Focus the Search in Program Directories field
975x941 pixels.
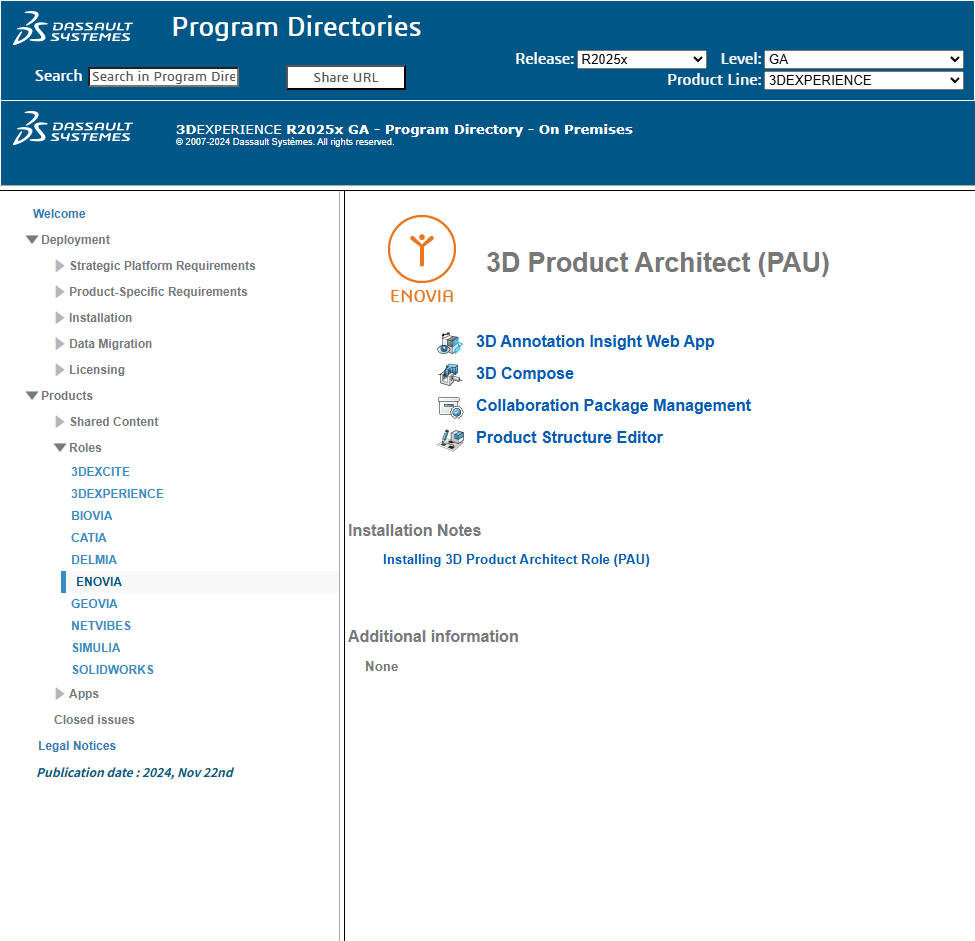tap(164, 76)
